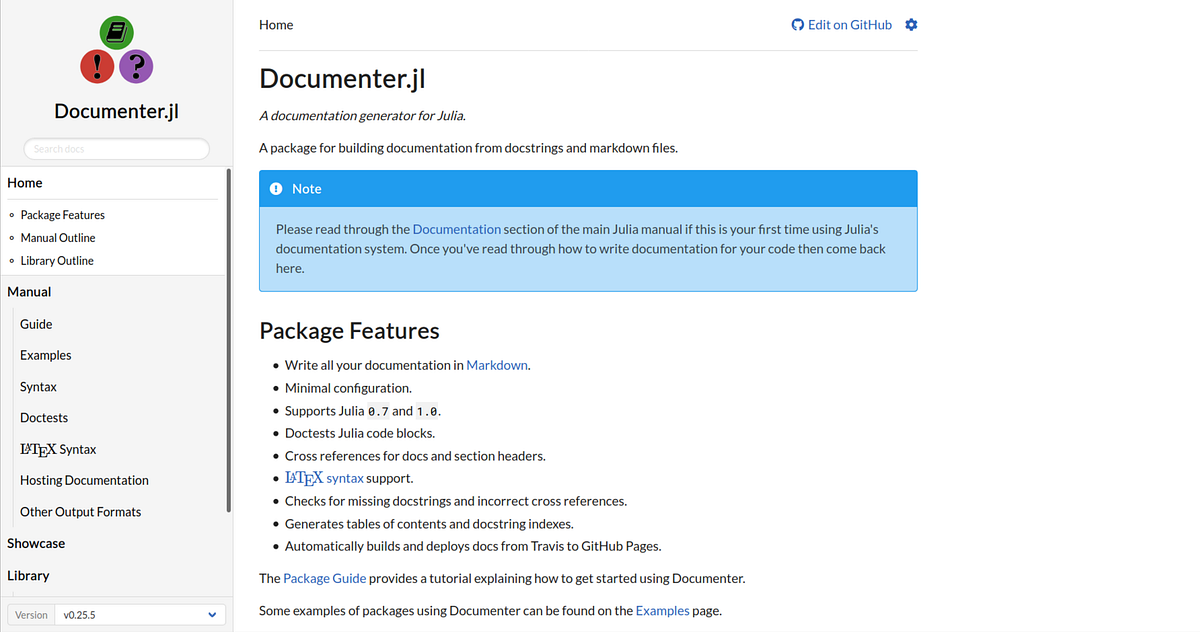Image resolution: width=1200 pixels, height=632 pixels.
Task: Expand the Library section in the sidebar
Action: (28, 575)
